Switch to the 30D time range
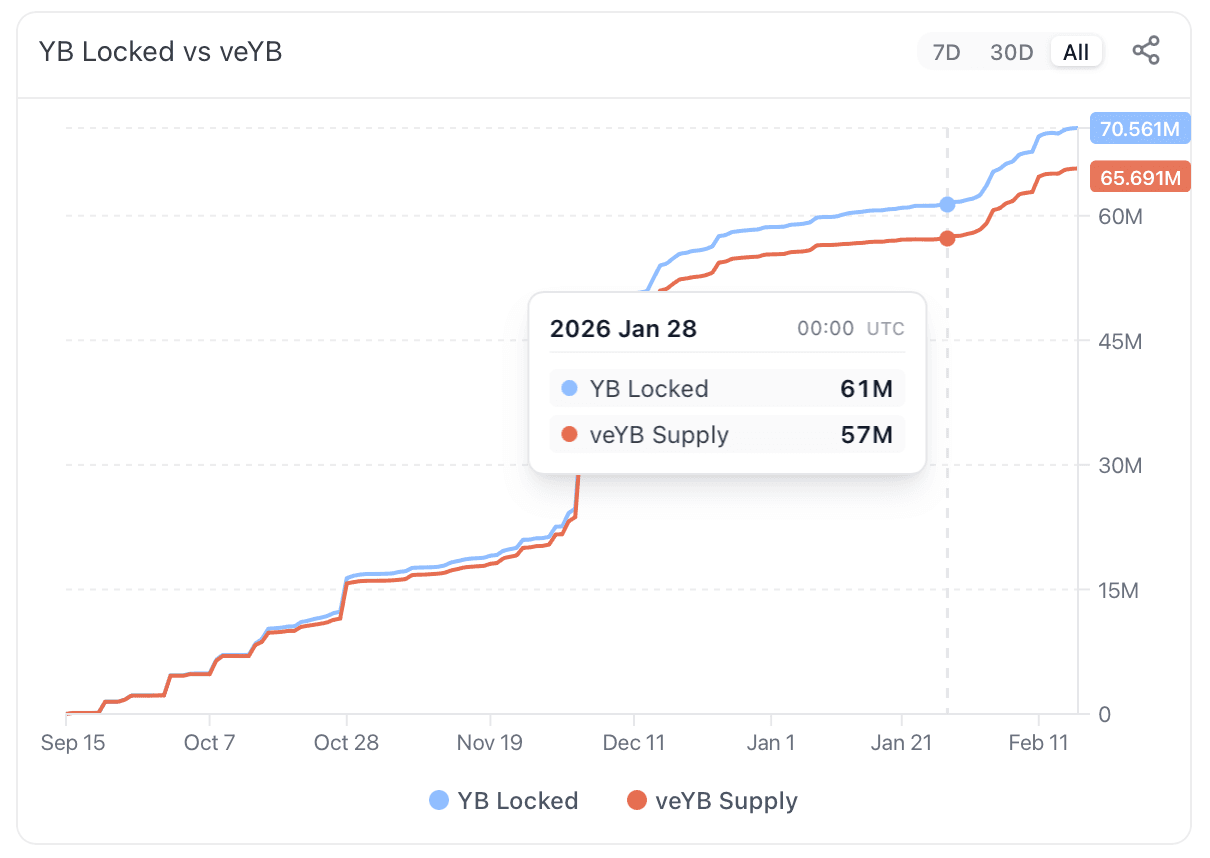 click(x=1011, y=52)
